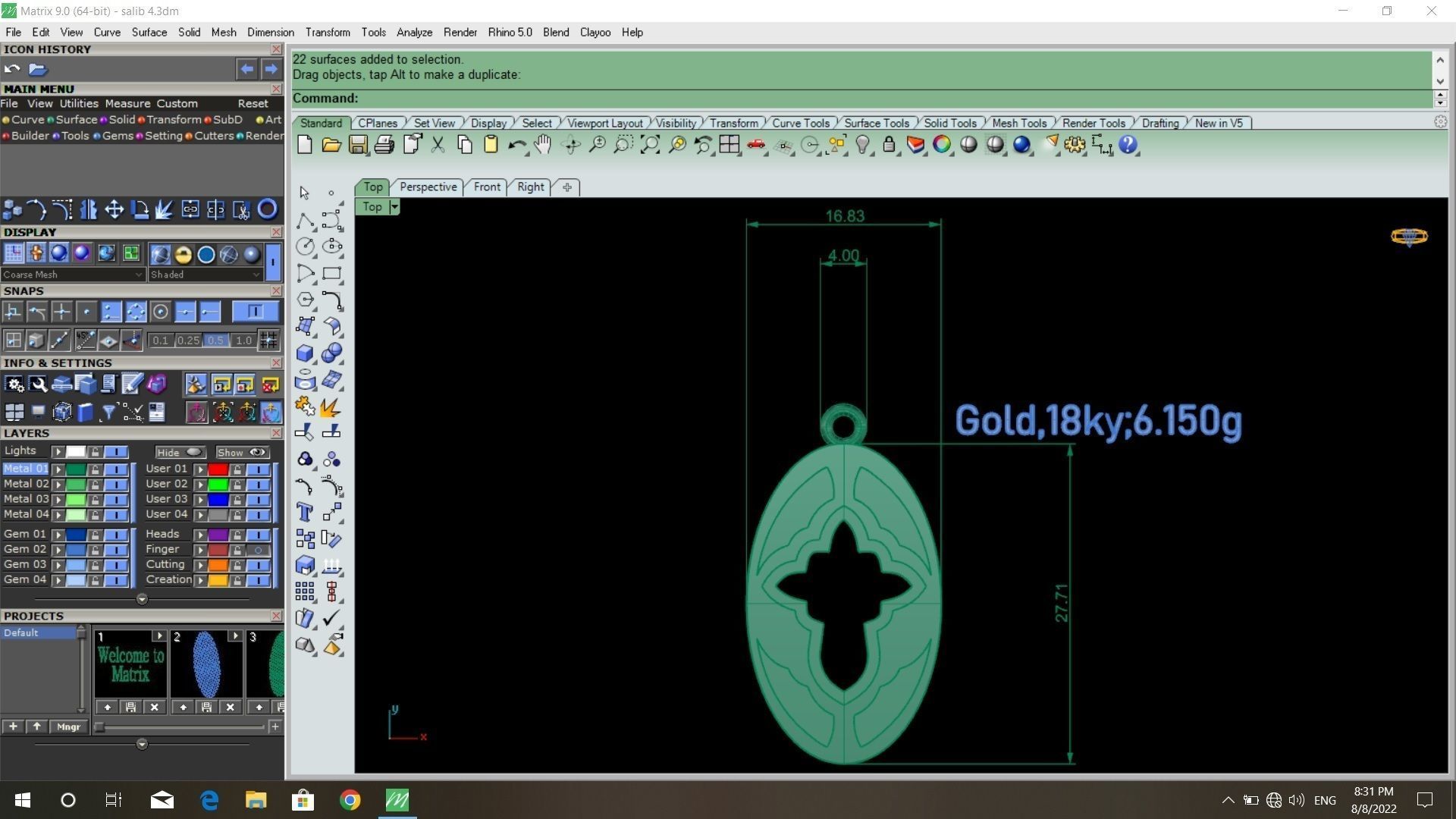Toggle the 0.5 snap increment
Viewport: 1456px width, 819px height.
215,340
